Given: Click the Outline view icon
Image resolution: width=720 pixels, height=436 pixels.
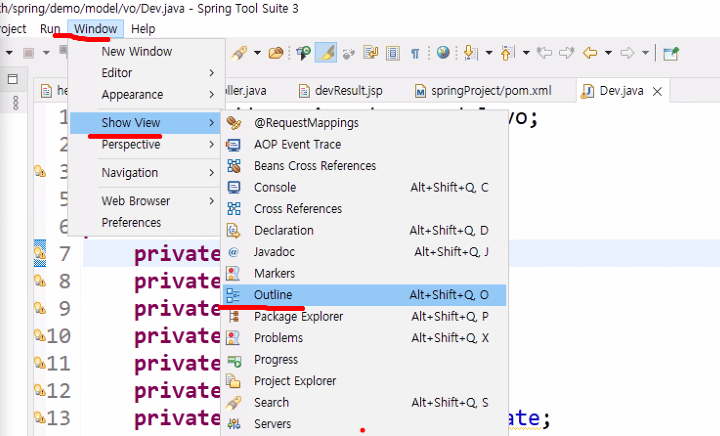Looking at the screenshot, I should (233, 295).
